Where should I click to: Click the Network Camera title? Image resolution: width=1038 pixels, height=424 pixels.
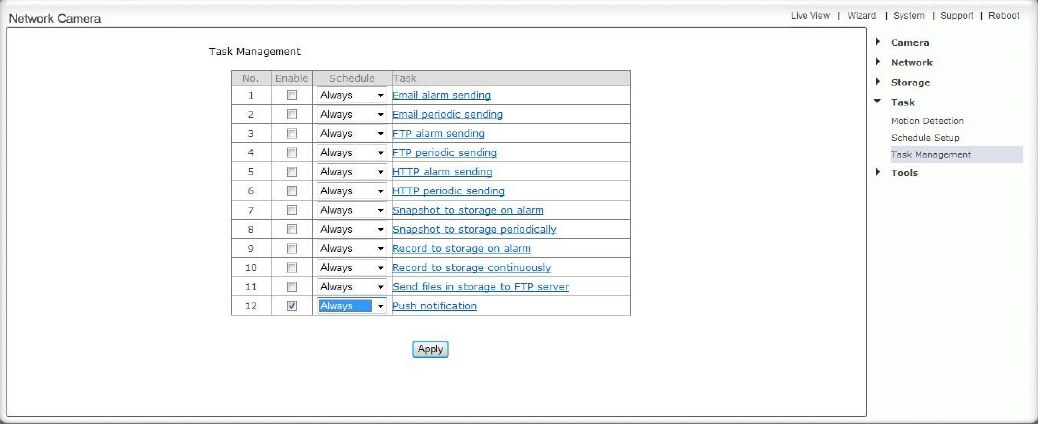55,19
